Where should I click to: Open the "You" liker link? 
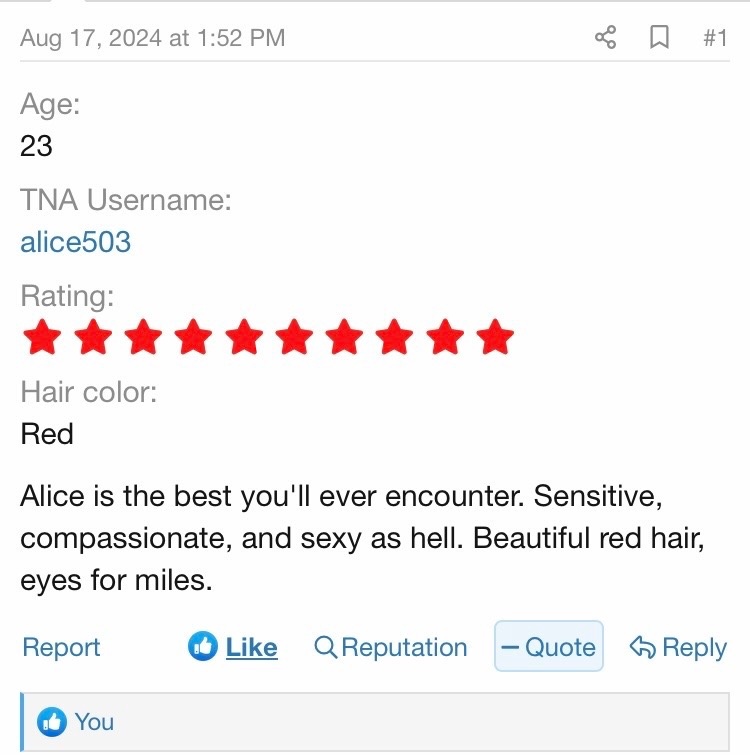(94, 721)
